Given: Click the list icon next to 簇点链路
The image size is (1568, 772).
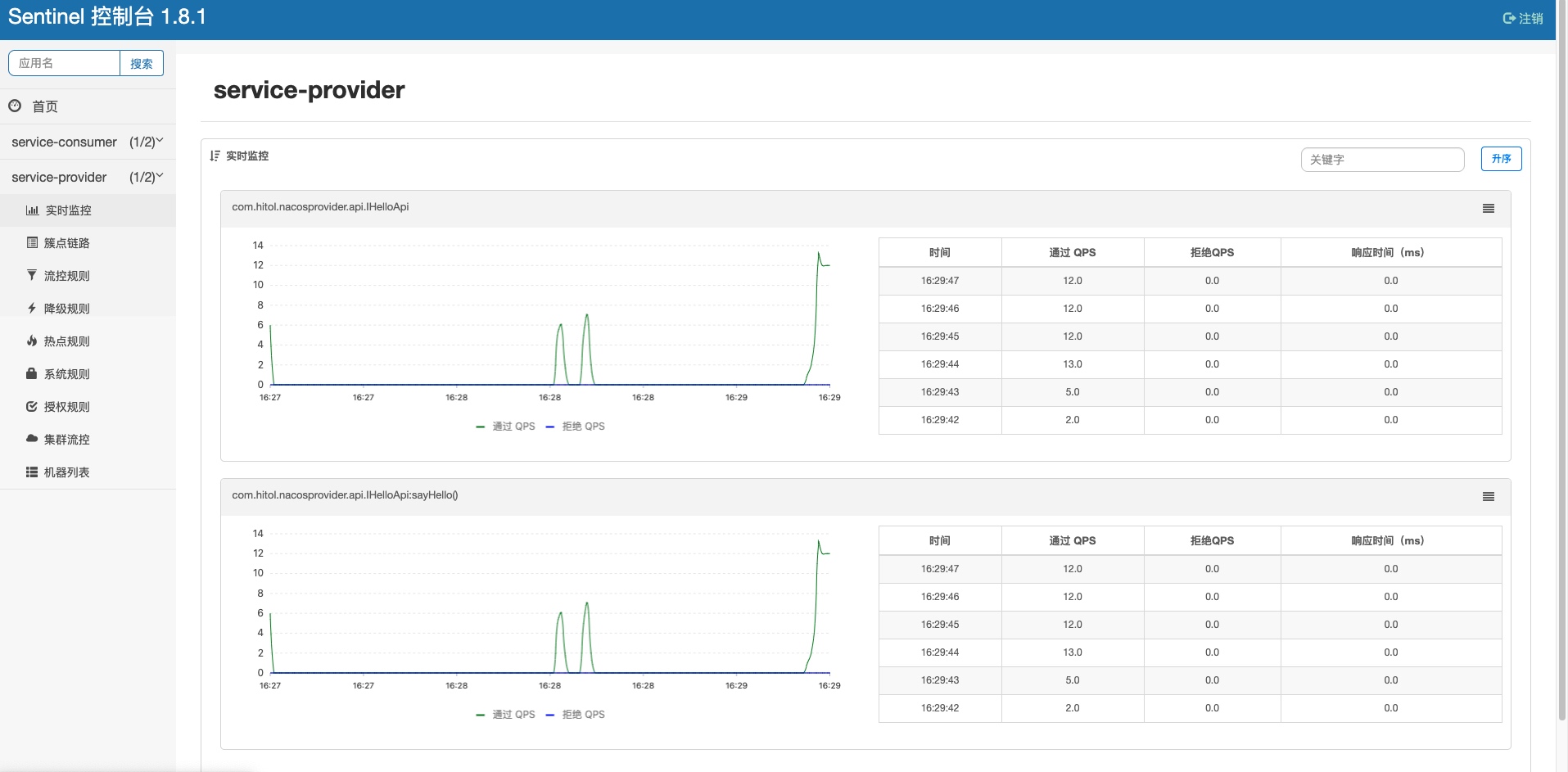Looking at the screenshot, I should (32, 242).
